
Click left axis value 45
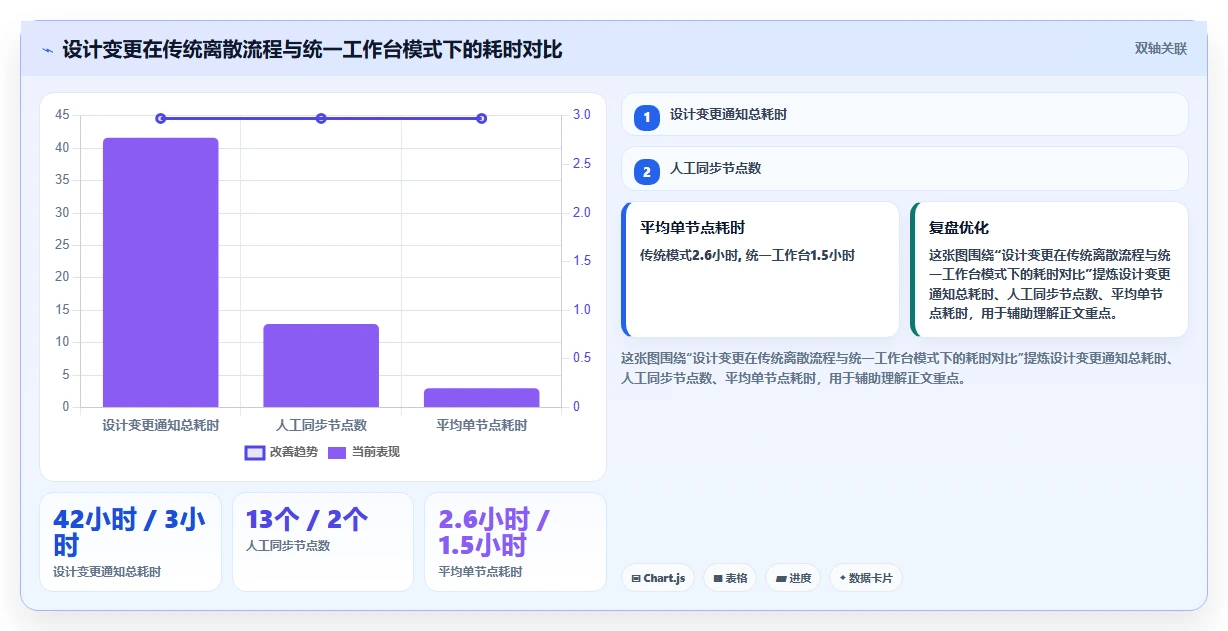click(62, 115)
